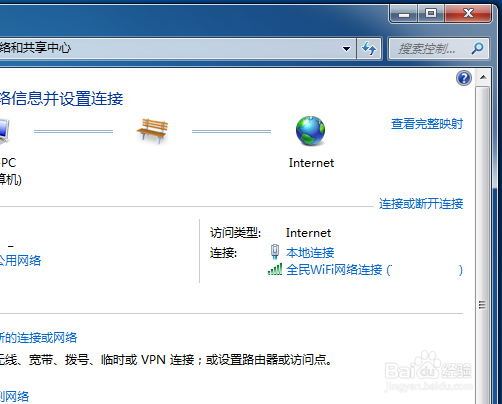The image size is (502, 404).
Task: Click the address bar text 络和共享中心
Action: point(35,48)
